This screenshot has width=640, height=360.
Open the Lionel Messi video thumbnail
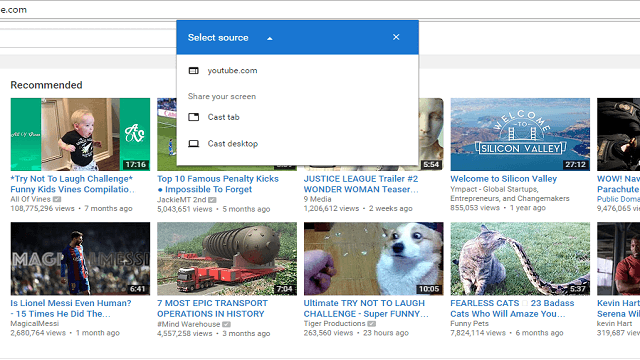click(80, 258)
